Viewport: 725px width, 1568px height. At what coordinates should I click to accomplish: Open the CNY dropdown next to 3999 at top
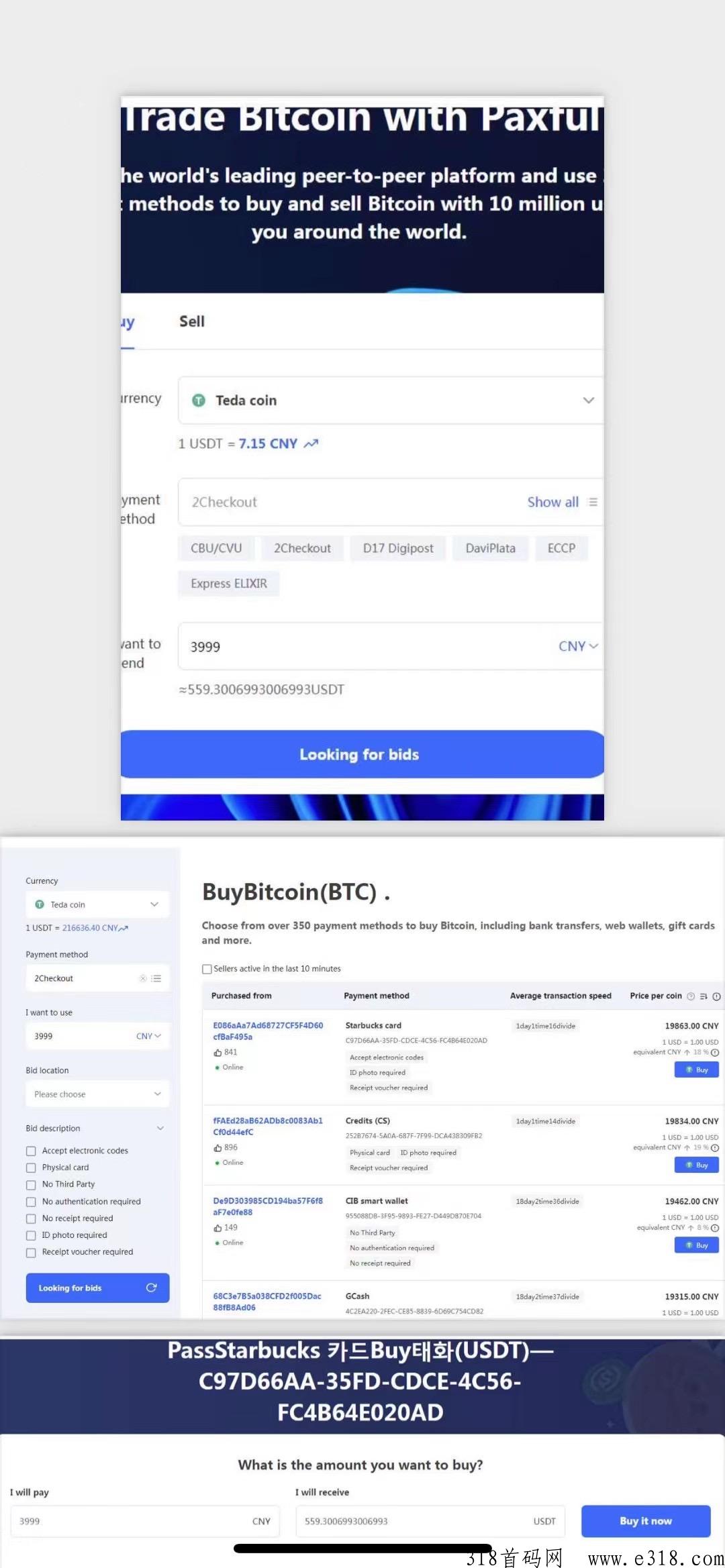click(x=579, y=646)
